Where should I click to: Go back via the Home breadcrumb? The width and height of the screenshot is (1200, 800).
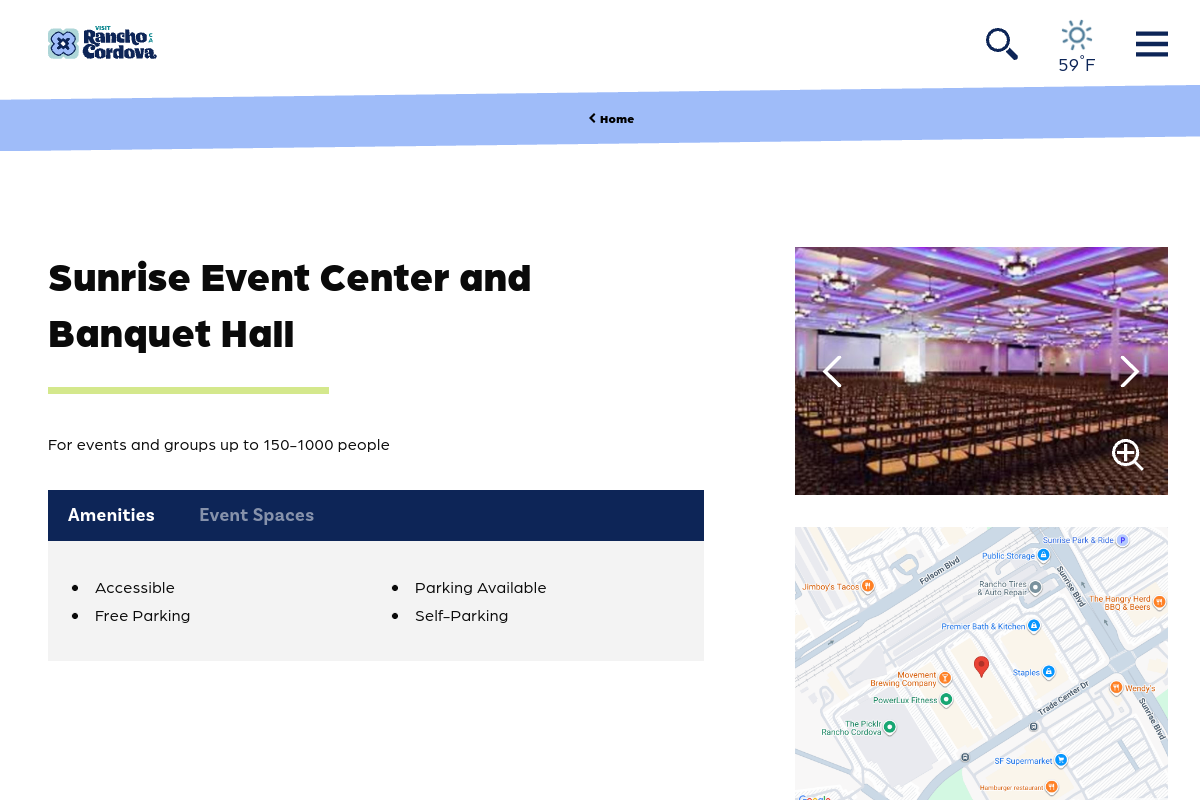coord(611,119)
